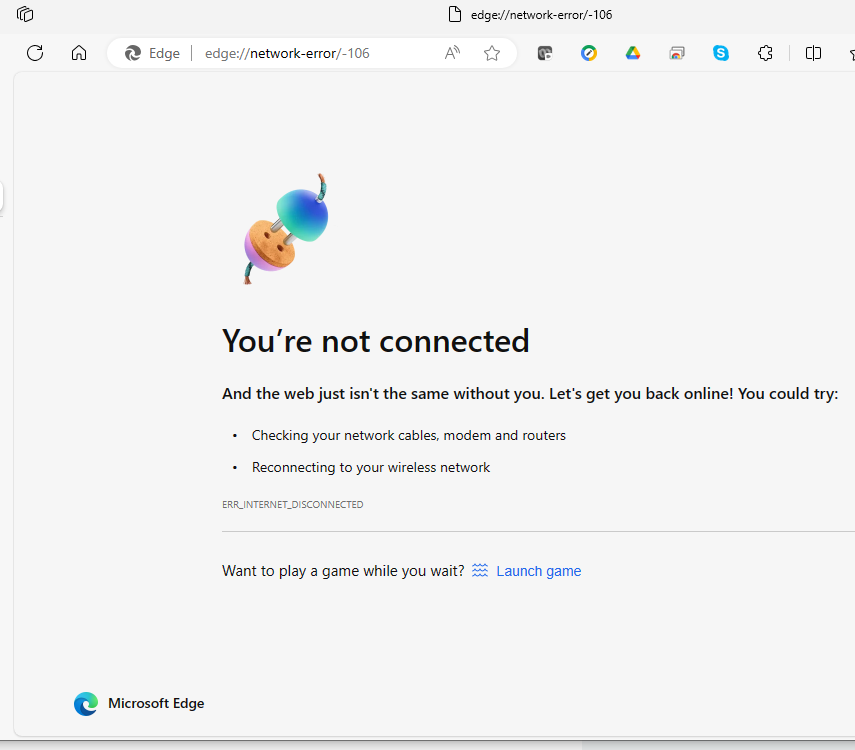Select the edge://network-error/-106 tab
The width and height of the screenshot is (855, 750).
[x=530, y=14]
